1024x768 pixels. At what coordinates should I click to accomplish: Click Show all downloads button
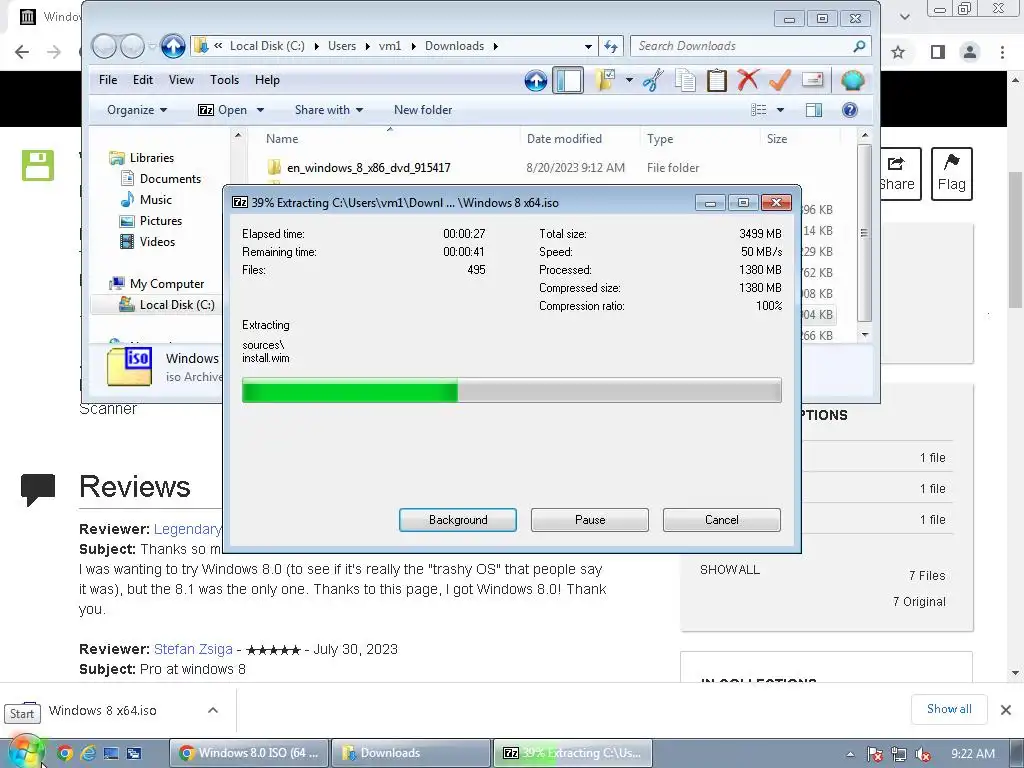[949, 709]
